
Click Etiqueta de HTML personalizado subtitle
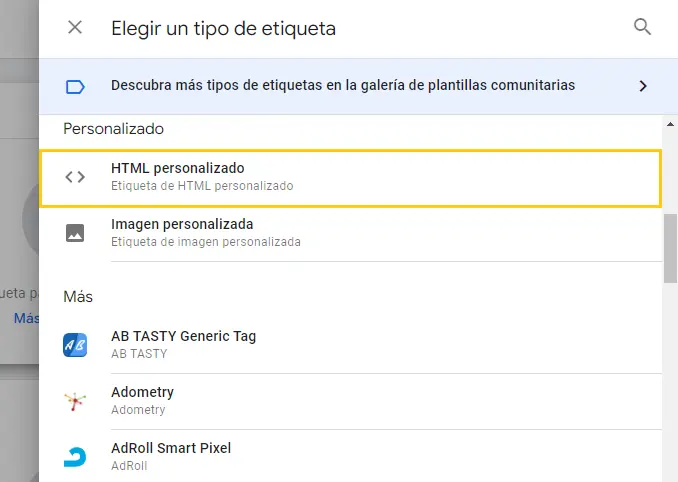(202, 186)
